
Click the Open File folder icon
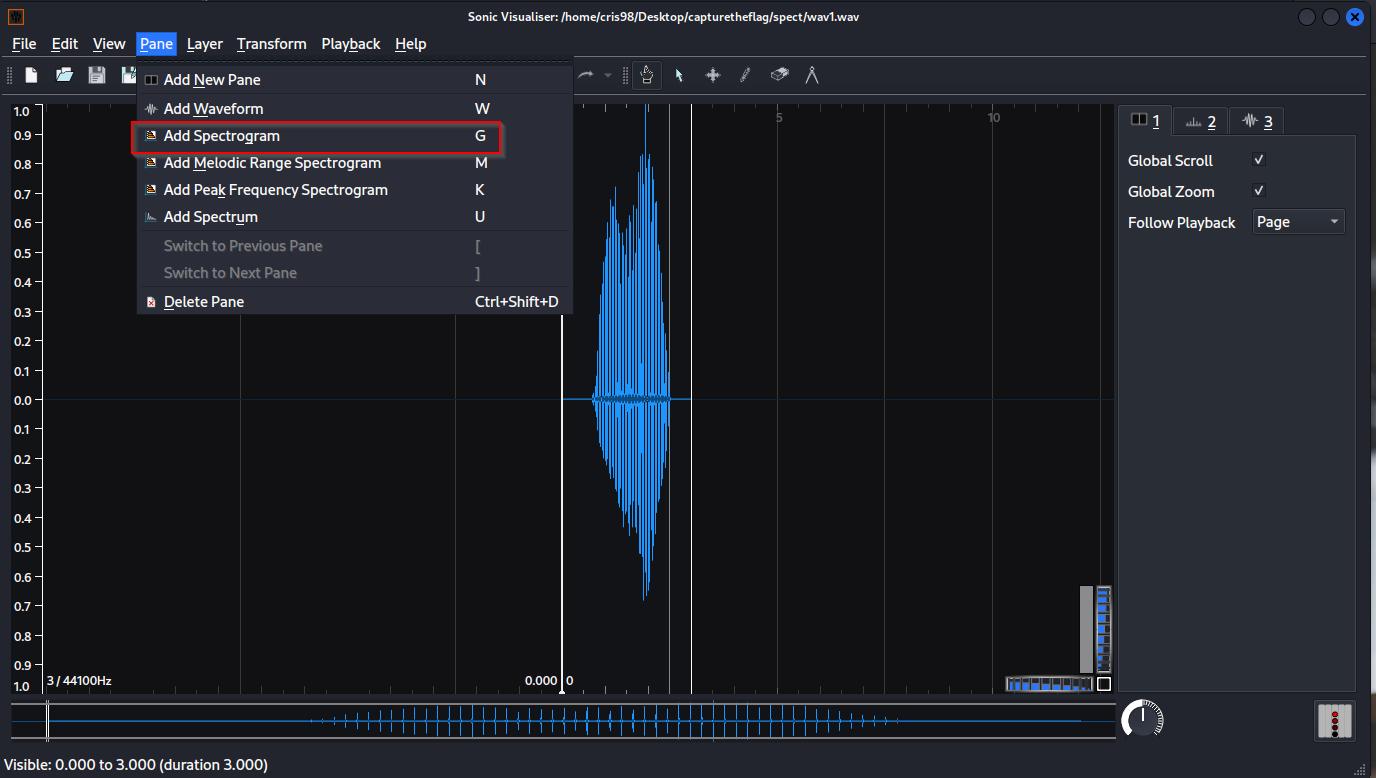(64, 75)
